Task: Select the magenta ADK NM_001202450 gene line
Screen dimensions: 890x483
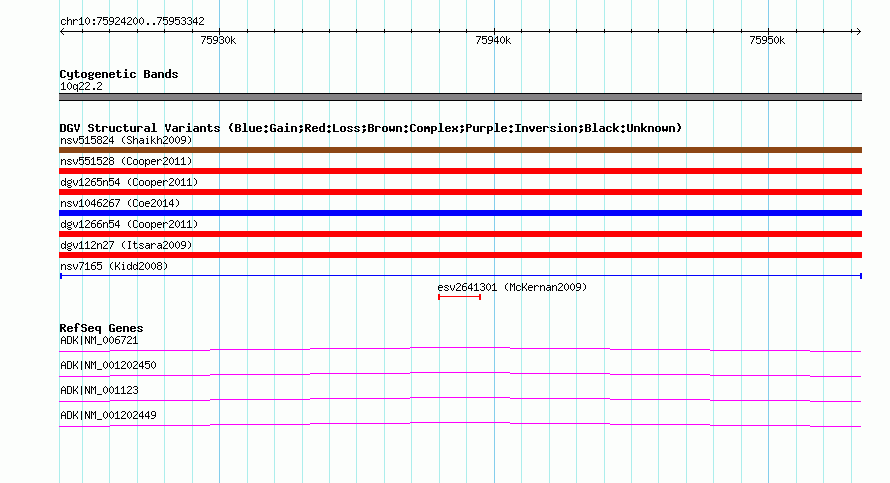Action: pos(460,374)
